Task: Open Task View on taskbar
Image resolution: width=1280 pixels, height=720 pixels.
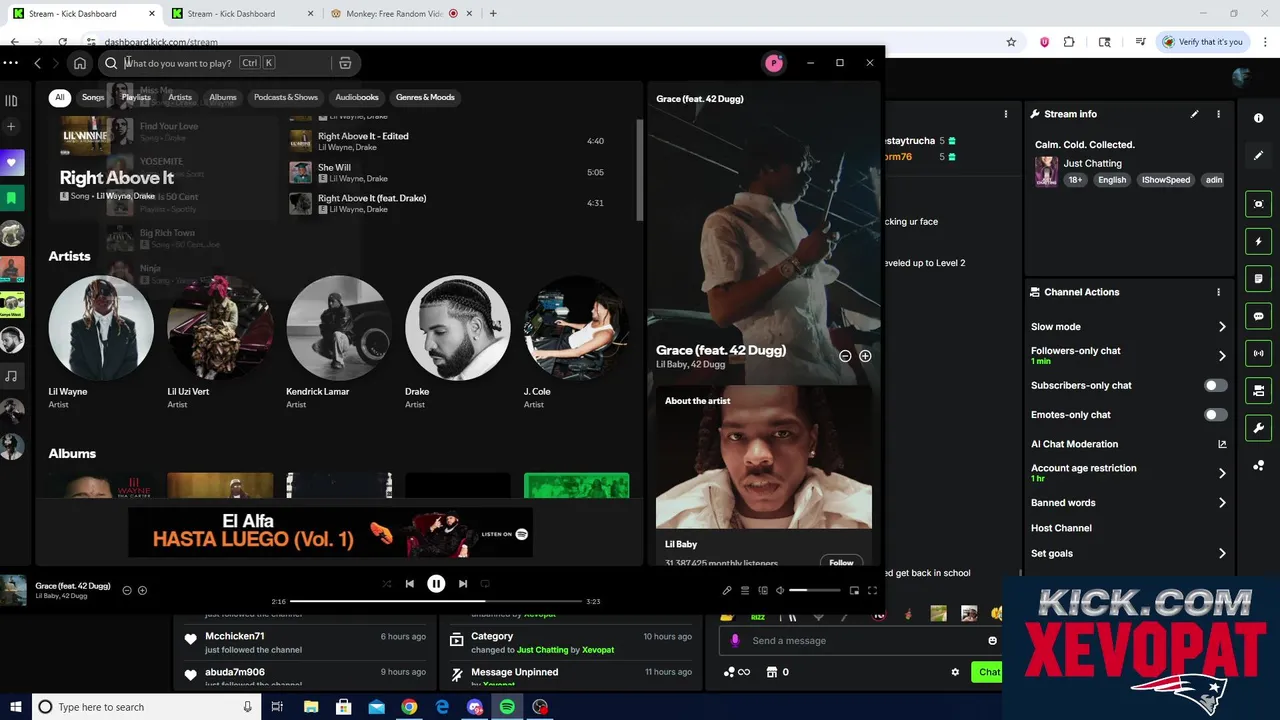Action: pos(277,707)
